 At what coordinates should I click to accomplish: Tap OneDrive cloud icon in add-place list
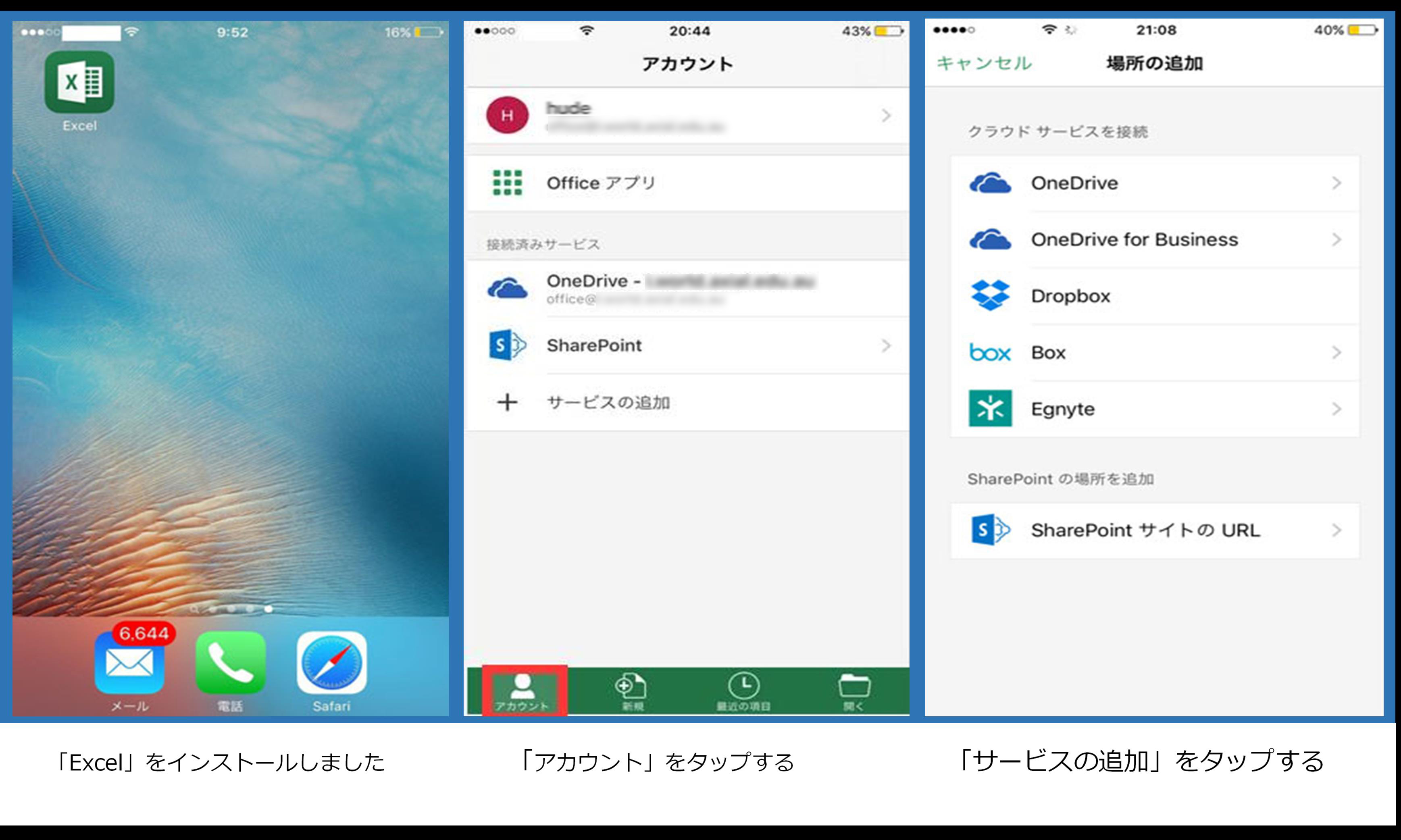[x=990, y=183]
